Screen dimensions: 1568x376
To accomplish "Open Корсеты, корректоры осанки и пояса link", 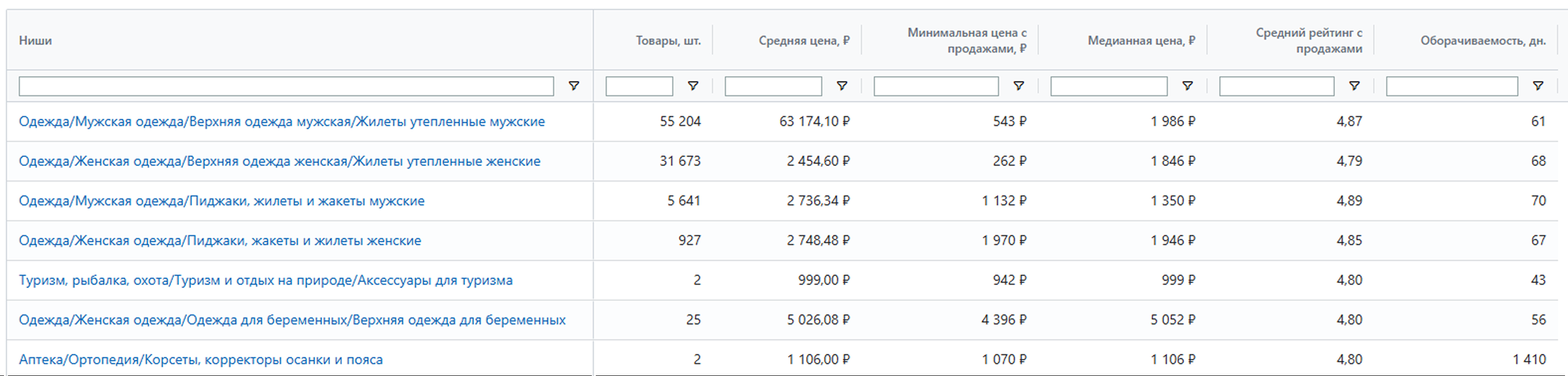I will pyautogui.click(x=201, y=360).
